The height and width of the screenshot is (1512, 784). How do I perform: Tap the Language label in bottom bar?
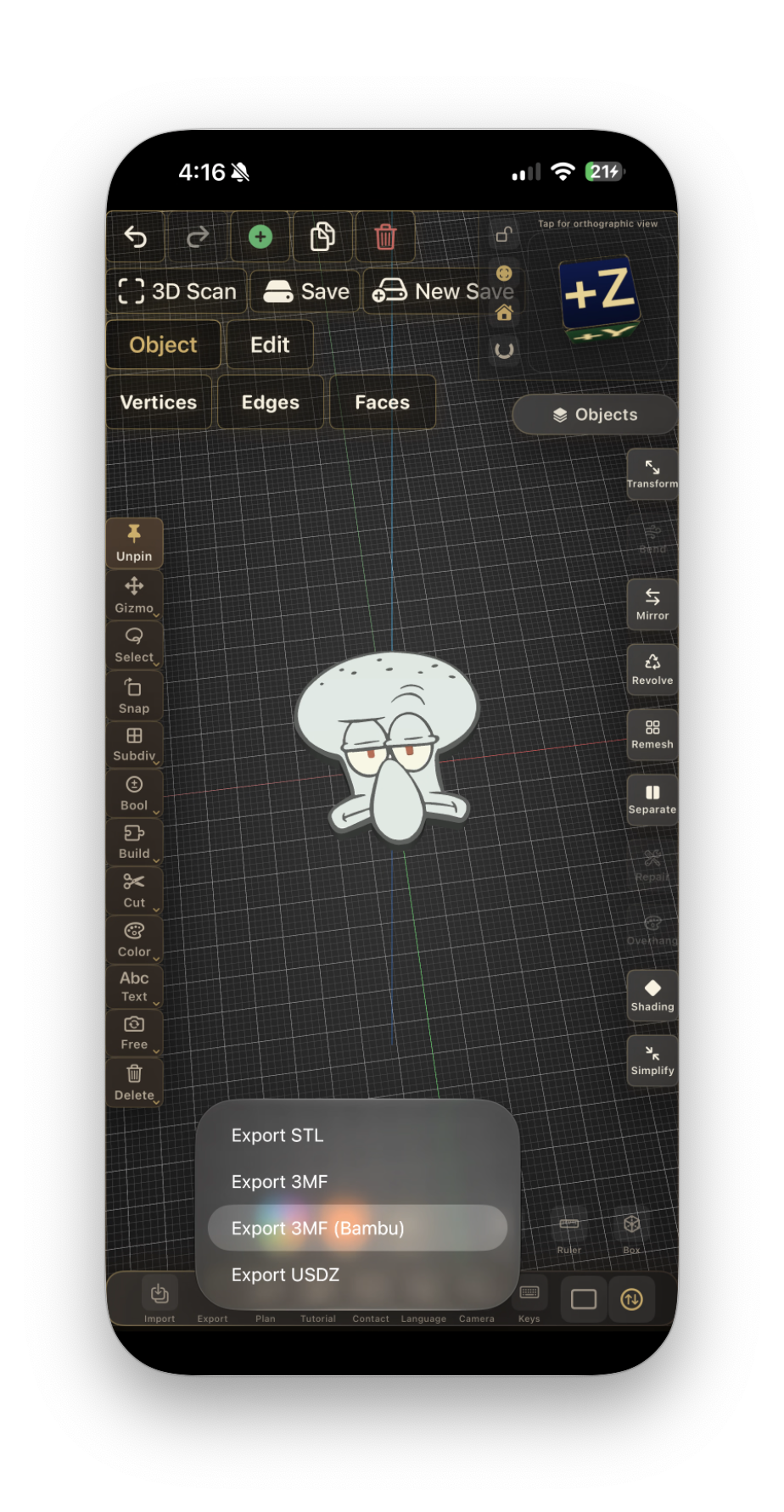(x=423, y=1319)
